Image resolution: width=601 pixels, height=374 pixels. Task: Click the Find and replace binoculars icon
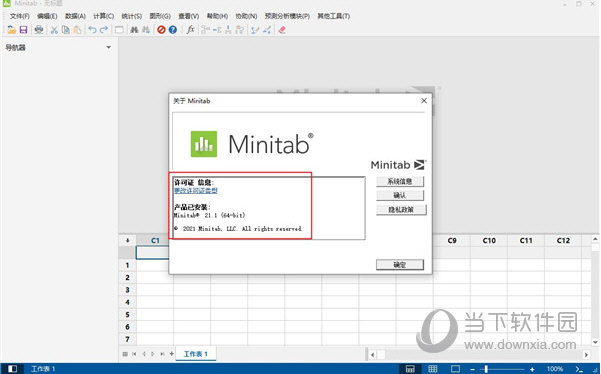click(x=146, y=30)
